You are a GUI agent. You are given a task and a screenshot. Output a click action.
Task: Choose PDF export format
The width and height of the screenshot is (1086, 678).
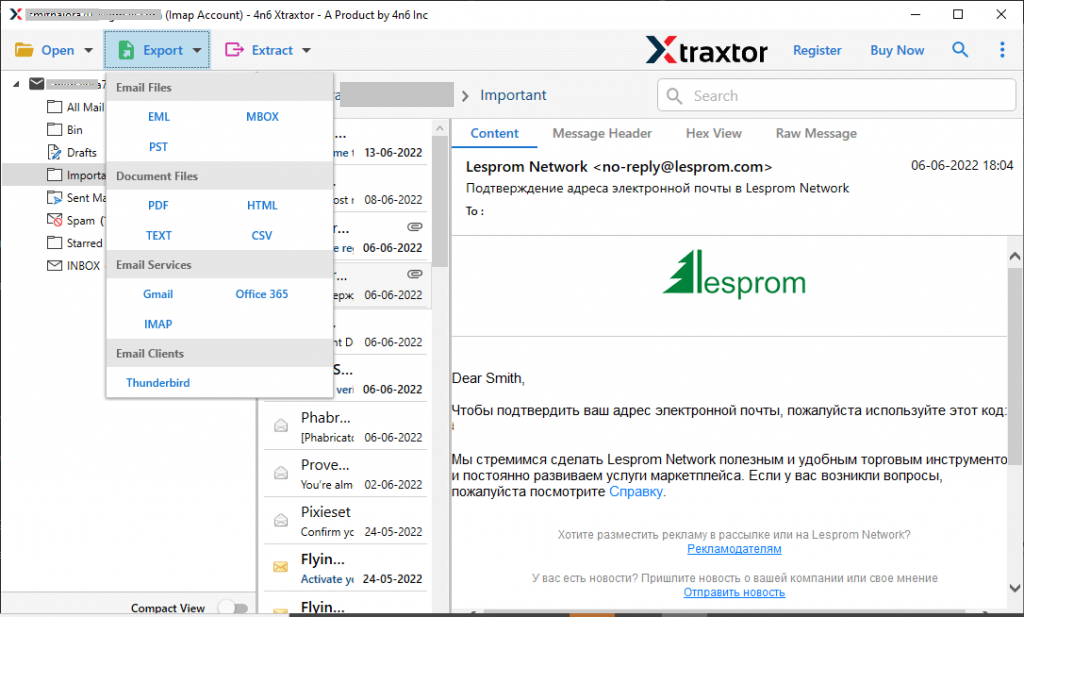click(x=158, y=205)
